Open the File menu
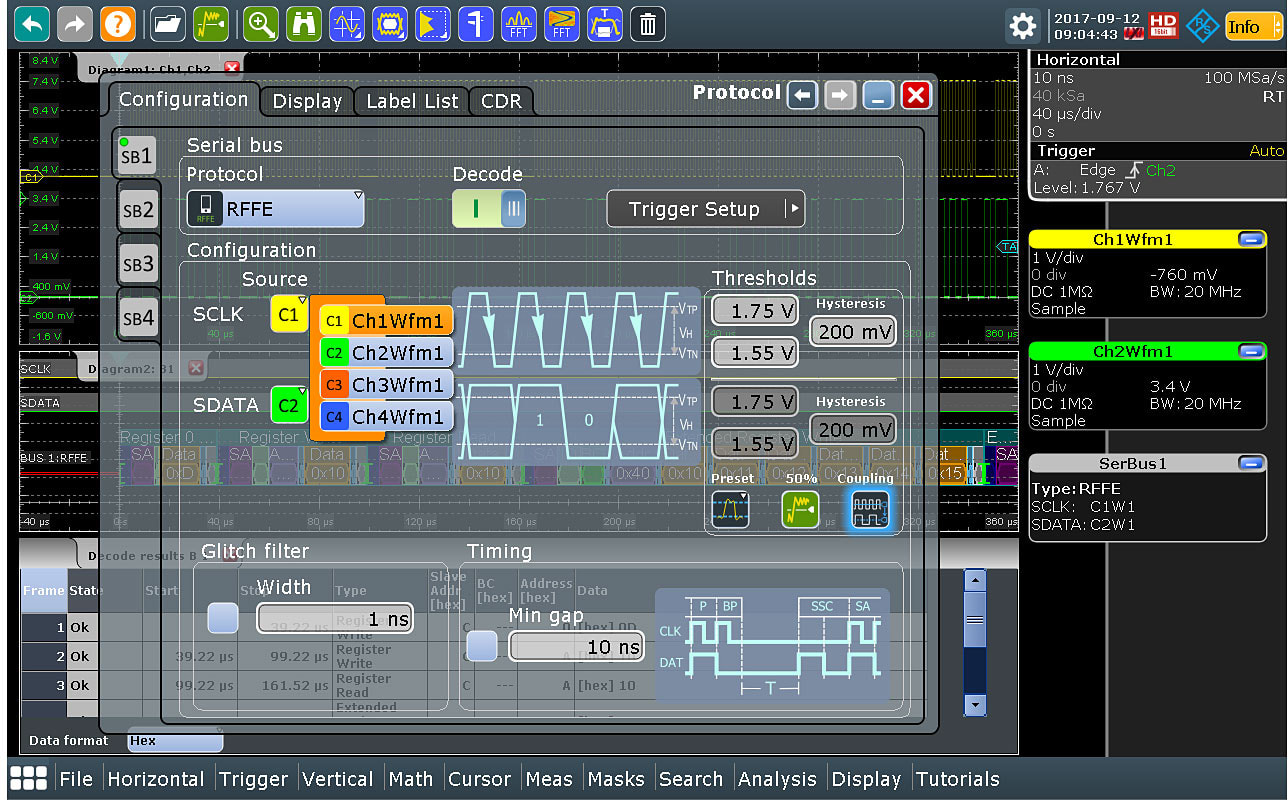1288x800 pixels. click(75, 779)
